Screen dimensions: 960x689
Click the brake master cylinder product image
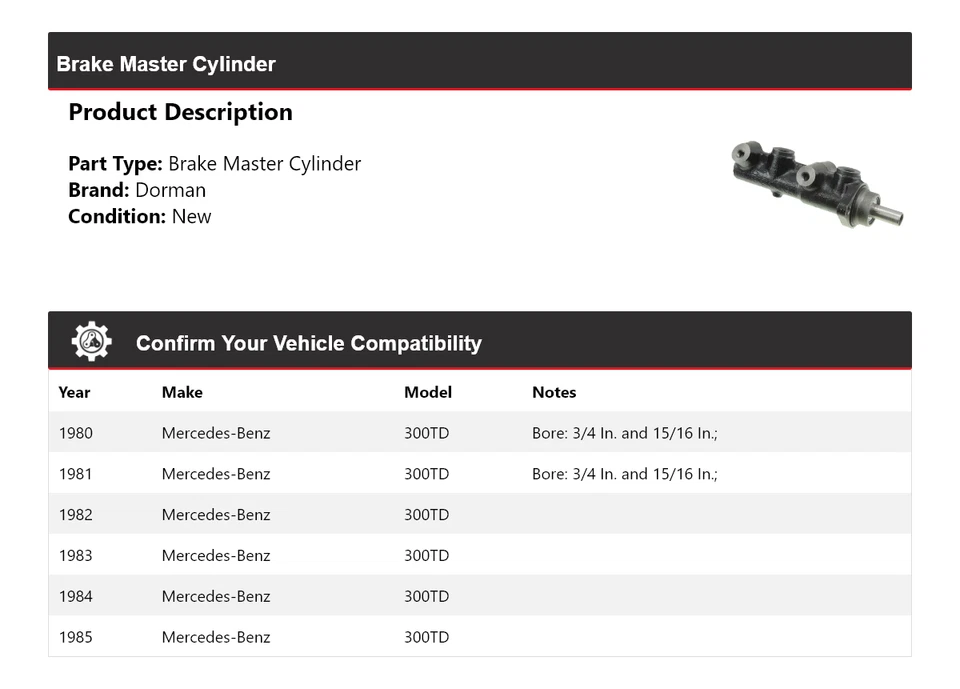pos(817,181)
